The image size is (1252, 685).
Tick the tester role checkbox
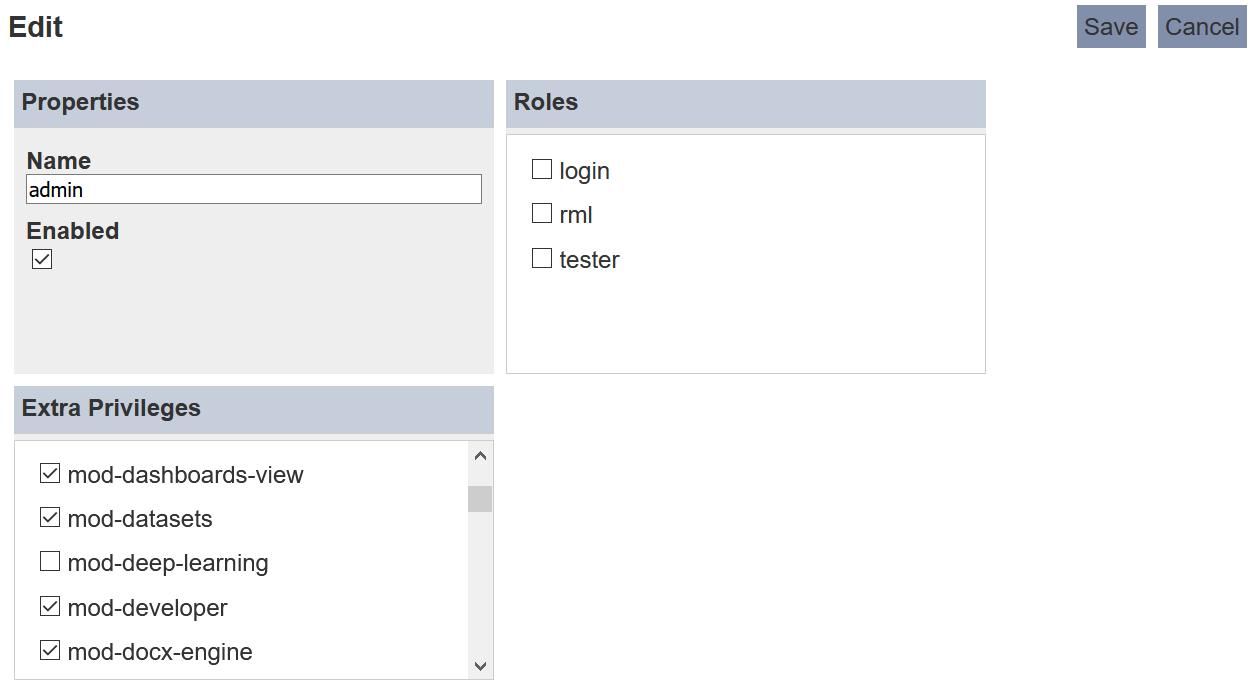tap(542, 258)
